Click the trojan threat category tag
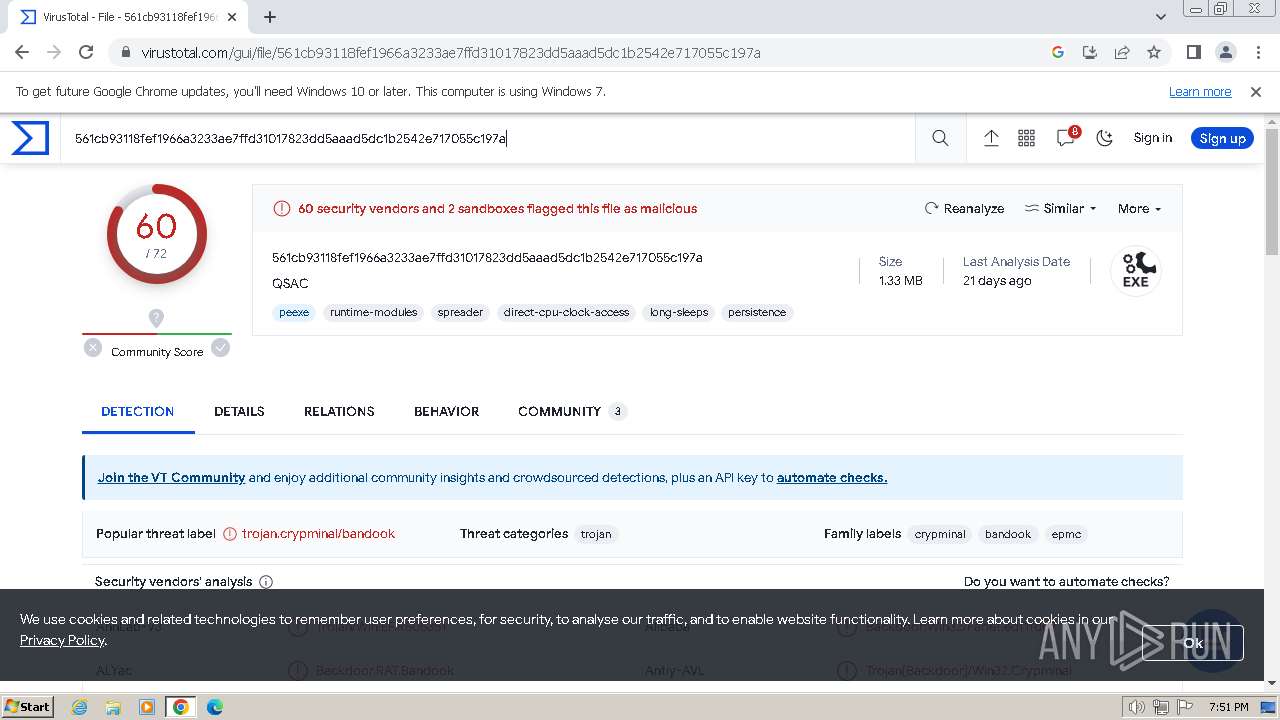The image size is (1280, 720). [596, 534]
